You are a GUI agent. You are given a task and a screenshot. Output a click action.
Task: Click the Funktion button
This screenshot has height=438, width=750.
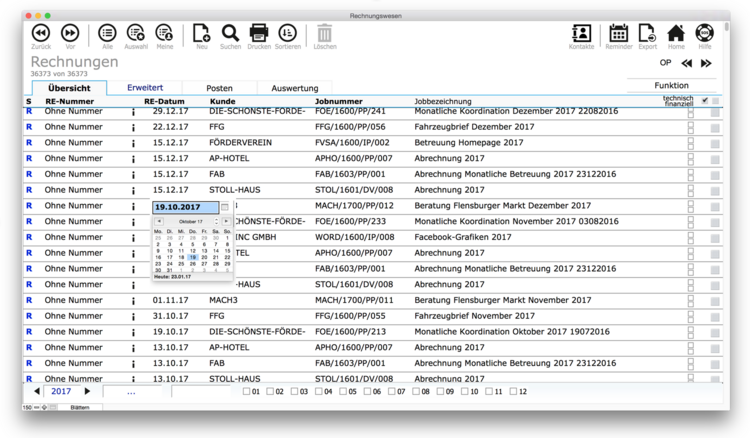671,86
